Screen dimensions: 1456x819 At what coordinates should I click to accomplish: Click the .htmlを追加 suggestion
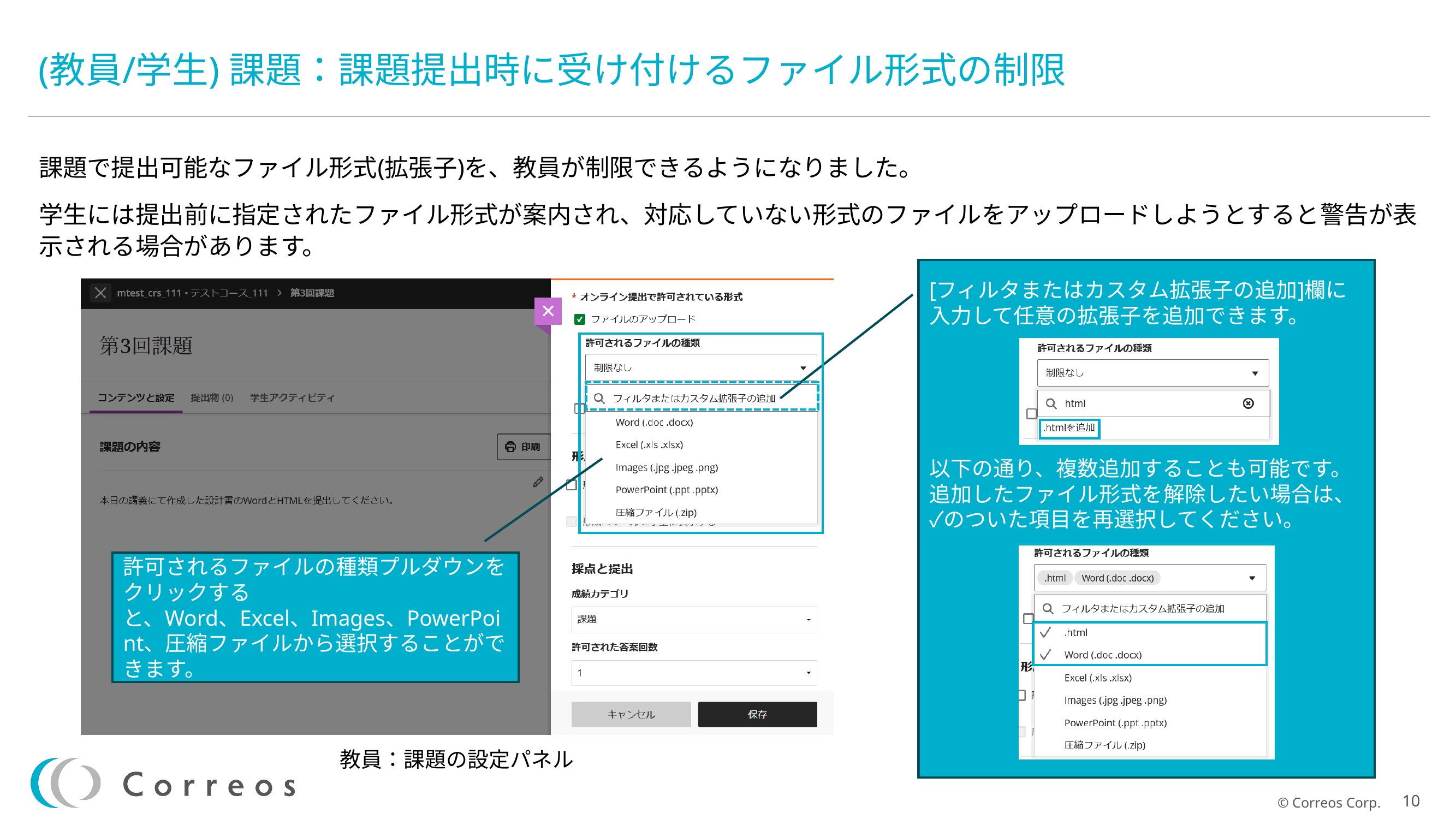(x=1069, y=428)
